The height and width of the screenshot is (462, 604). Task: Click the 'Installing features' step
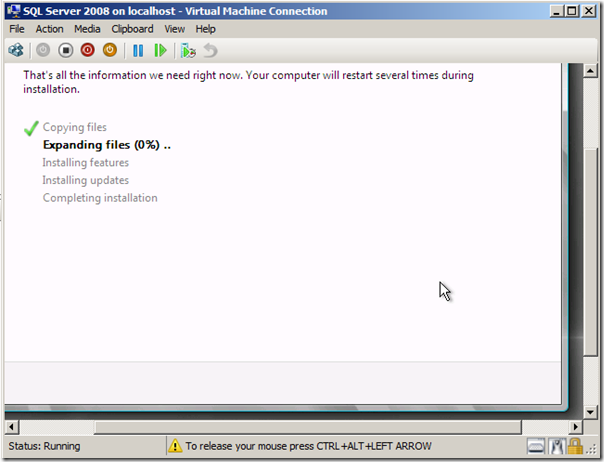pyautogui.click(x=86, y=163)
